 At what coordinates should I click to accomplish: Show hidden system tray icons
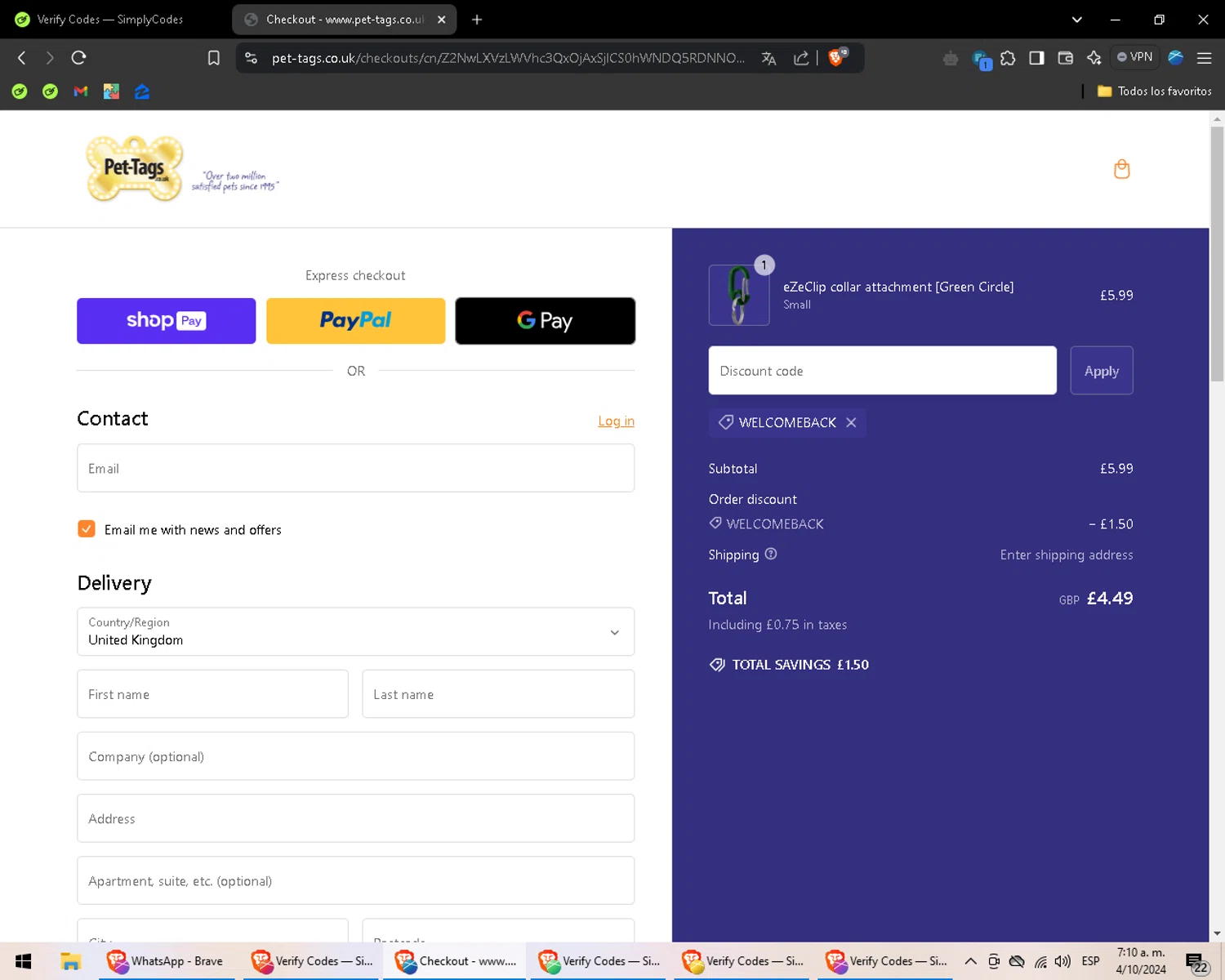point(970,961)
